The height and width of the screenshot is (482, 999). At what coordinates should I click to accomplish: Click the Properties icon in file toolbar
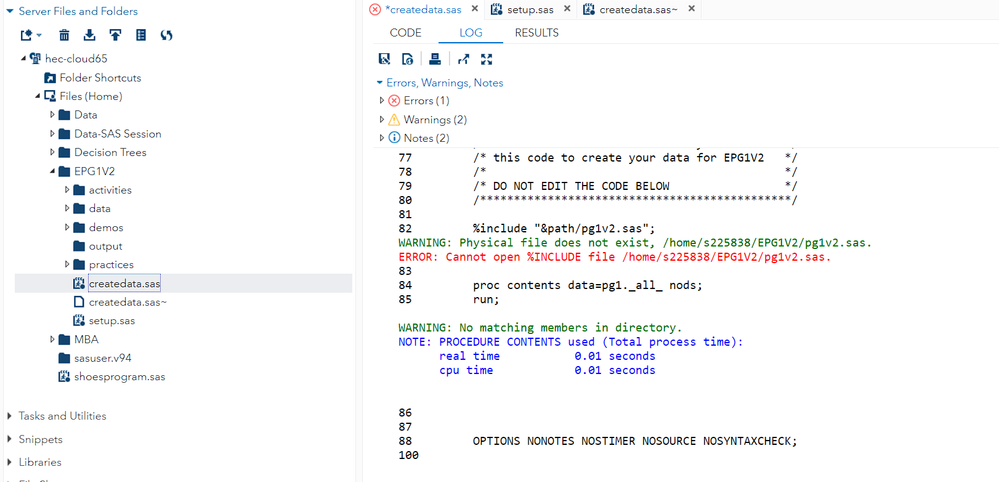coord(141,35)
